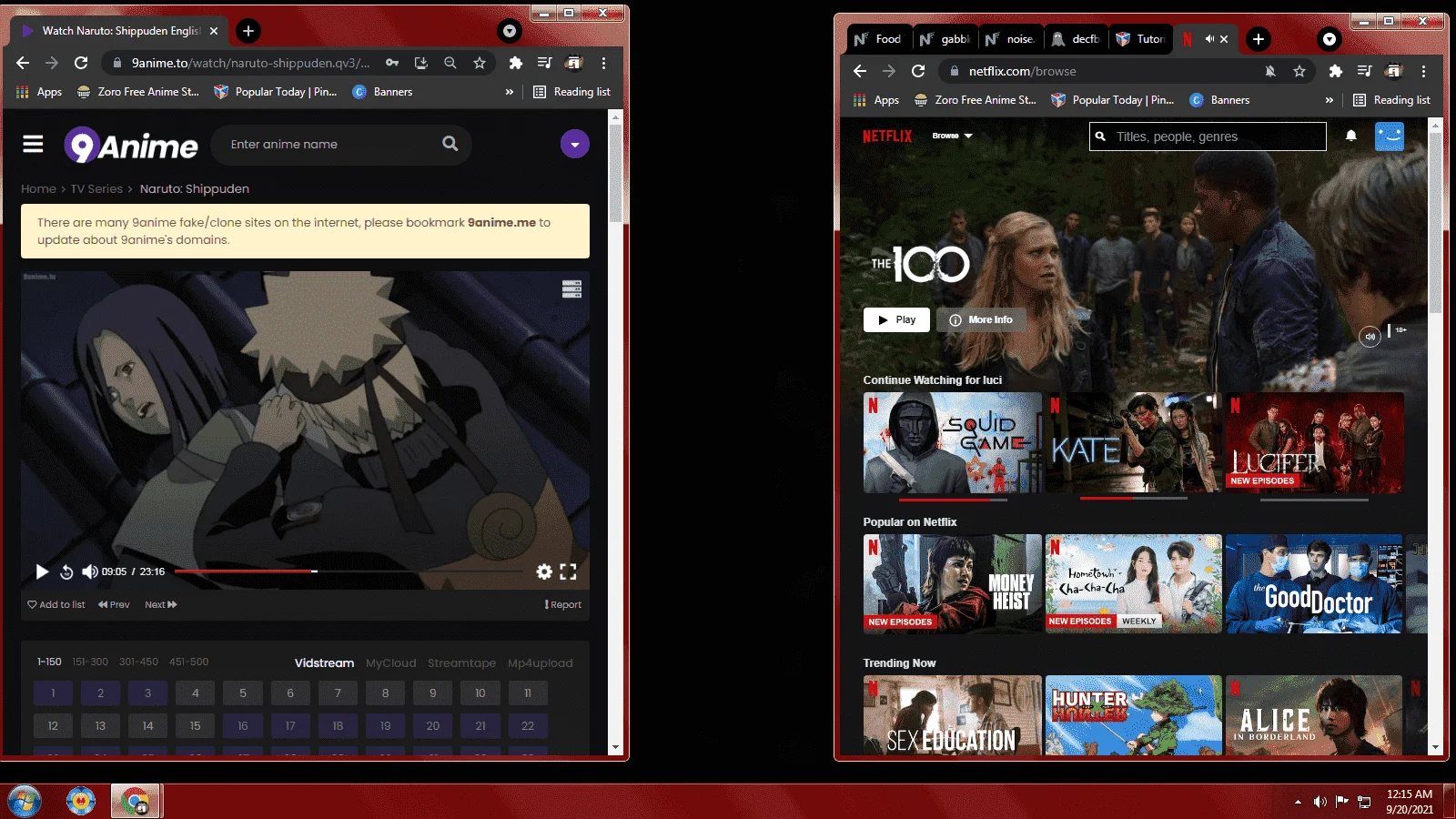Open new tab in the 9anime window
The image size is (1456, 819).
coord(248,31)
